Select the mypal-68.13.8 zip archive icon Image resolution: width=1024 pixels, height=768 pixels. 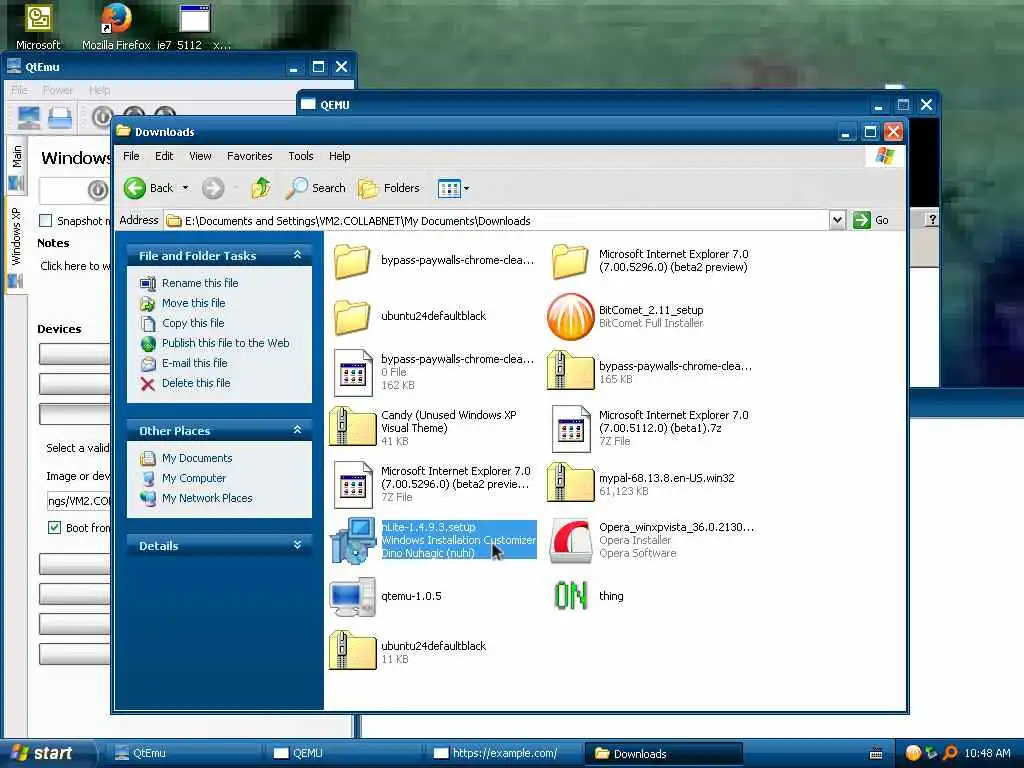pos(570,483)
